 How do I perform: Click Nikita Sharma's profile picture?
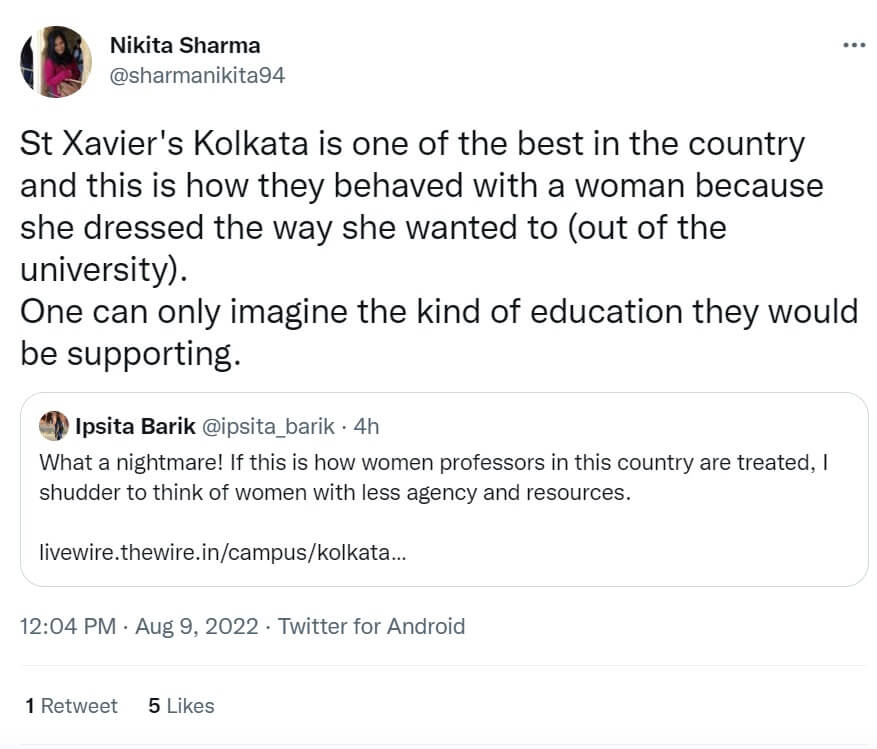coord(56,62)
